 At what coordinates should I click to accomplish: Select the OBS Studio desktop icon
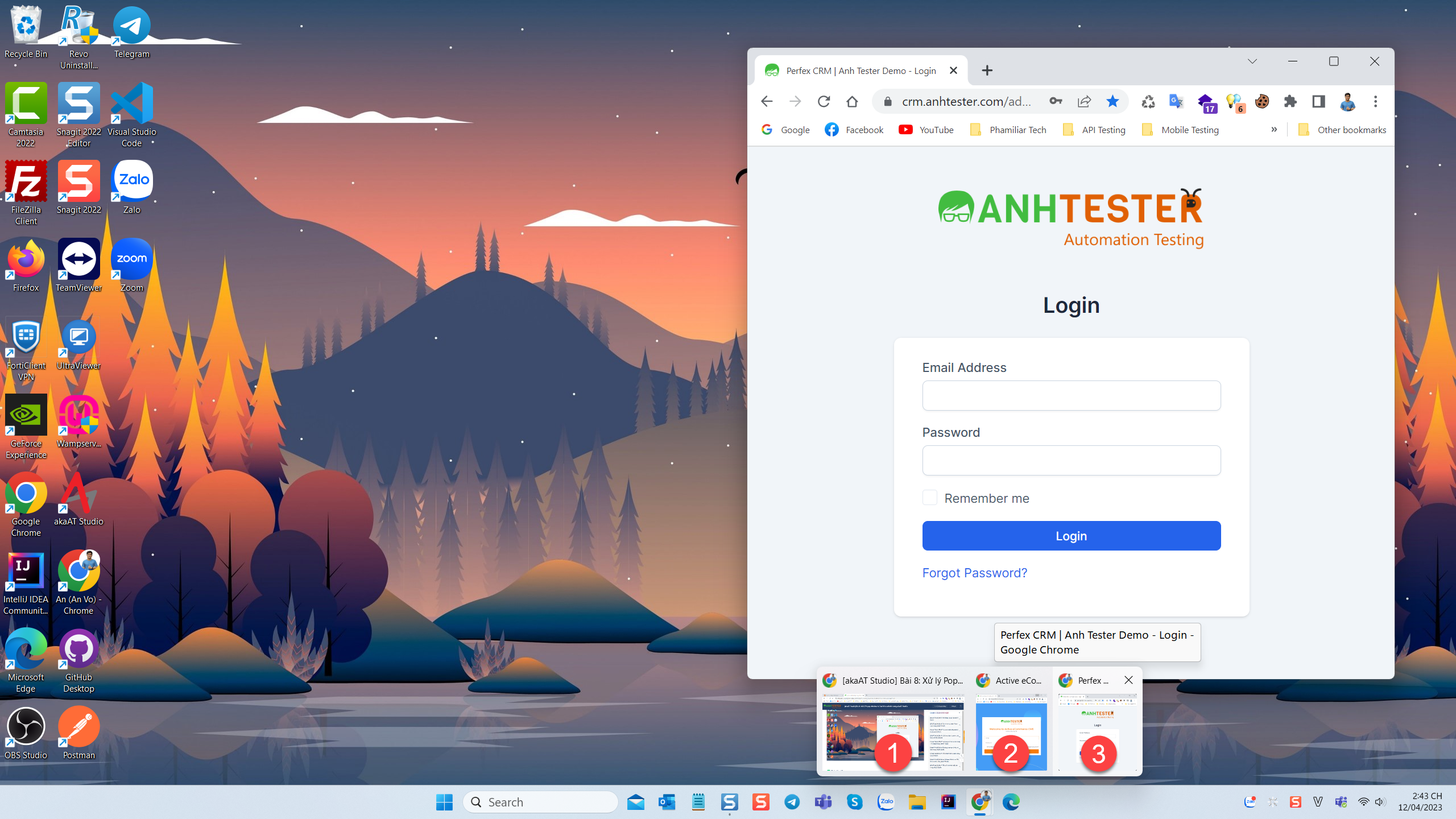click(26, 733)
